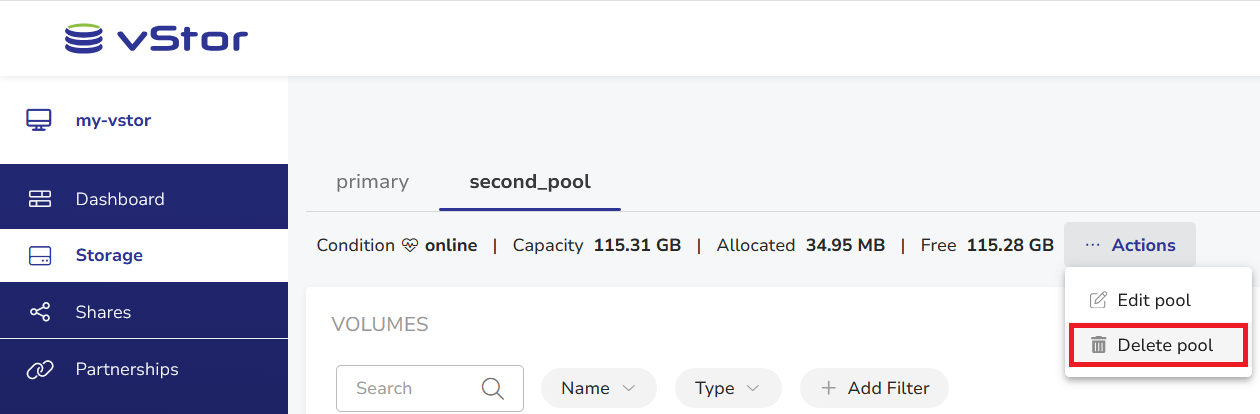Click the Delete pool trash icon
The width and height of the screenshot is (1260, 414).
[x=1098, y=345]
